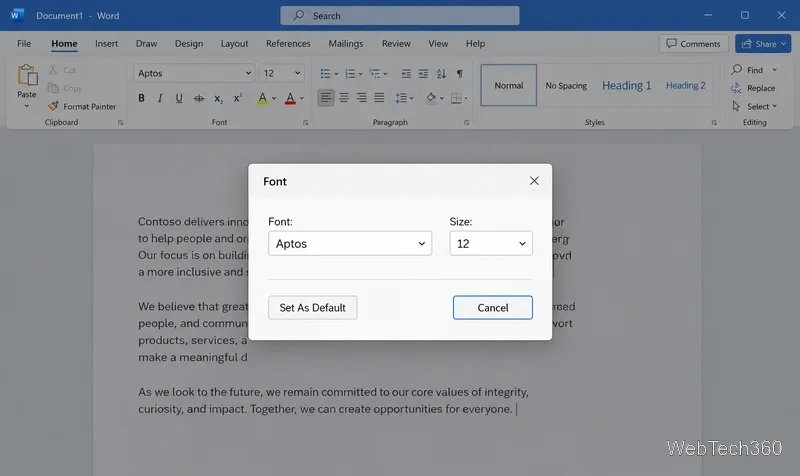
Task: Switch to the Design tab
Action: click(x=189, y=43)
